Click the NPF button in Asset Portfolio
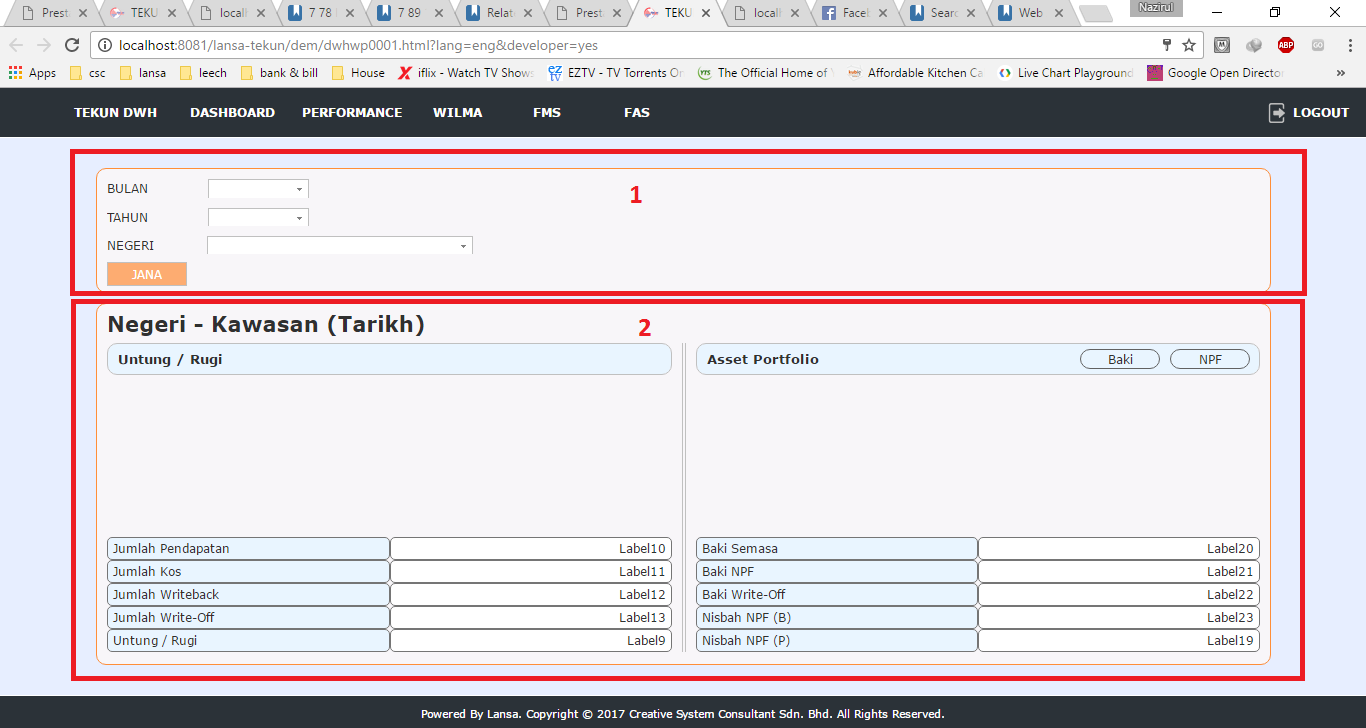Screen dimensions: 1366x728 (1210, 360)
